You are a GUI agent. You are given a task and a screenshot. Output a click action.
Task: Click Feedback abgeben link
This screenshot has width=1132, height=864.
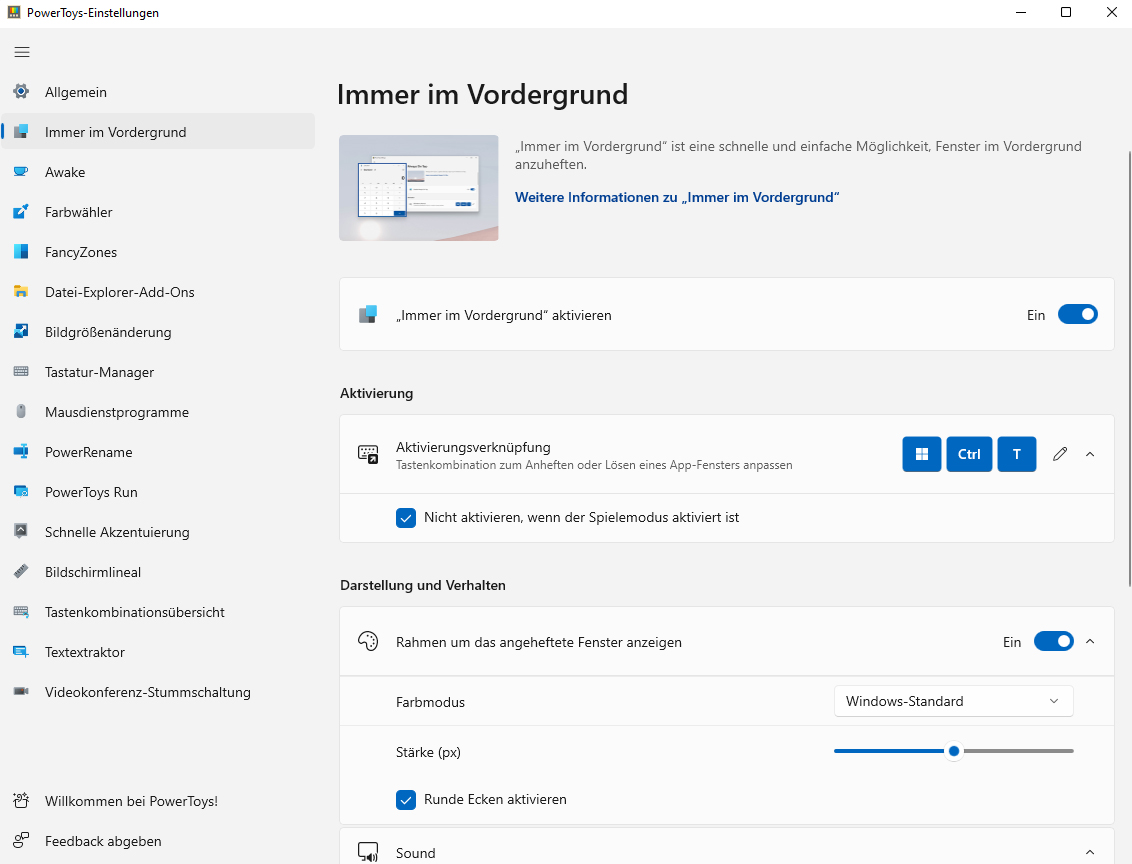coord(157,841)
